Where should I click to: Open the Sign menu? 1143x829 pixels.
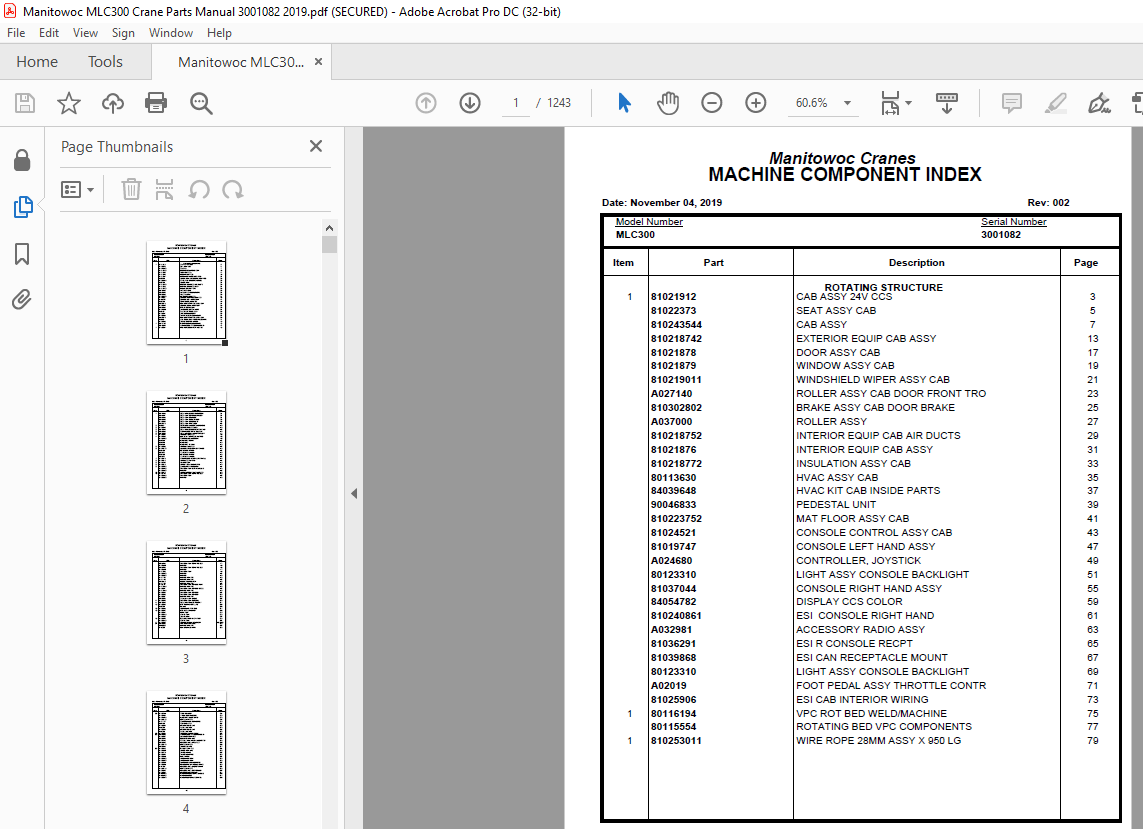[x=123, y=33]
